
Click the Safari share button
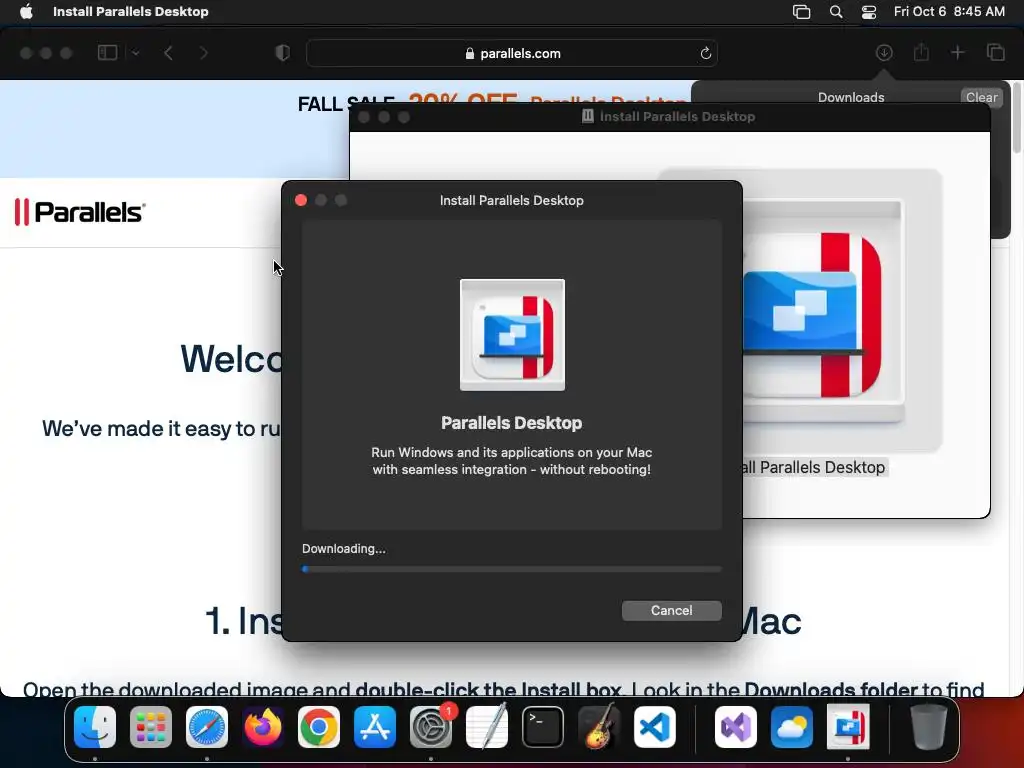921,52
